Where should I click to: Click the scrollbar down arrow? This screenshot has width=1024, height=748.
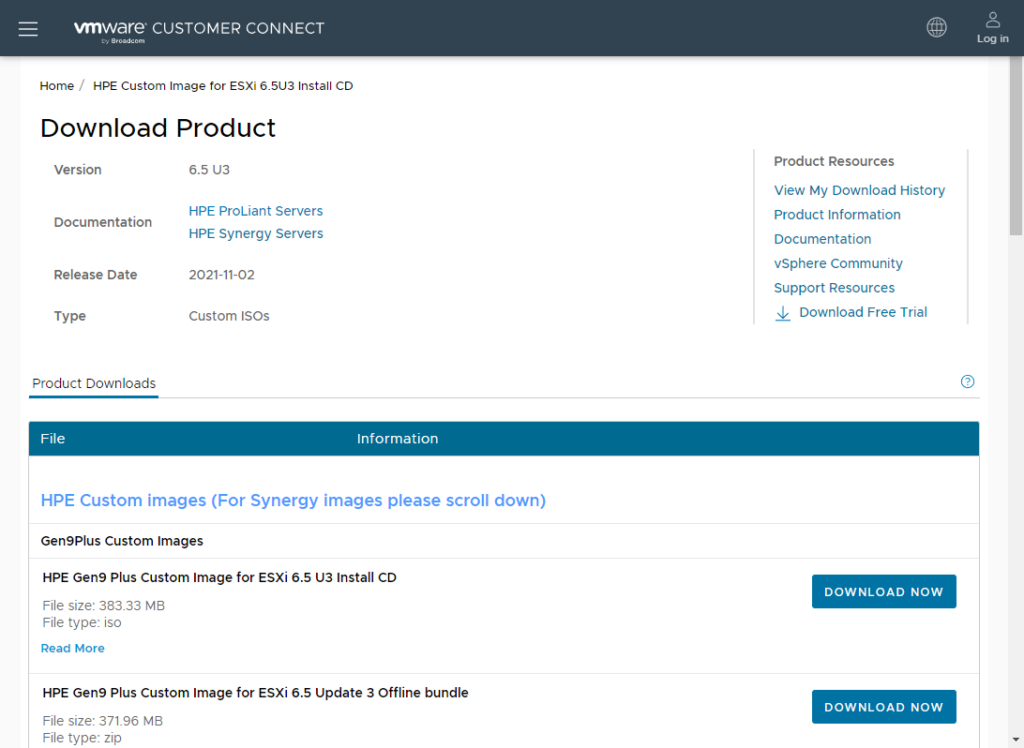click(x=1016, y=741)
